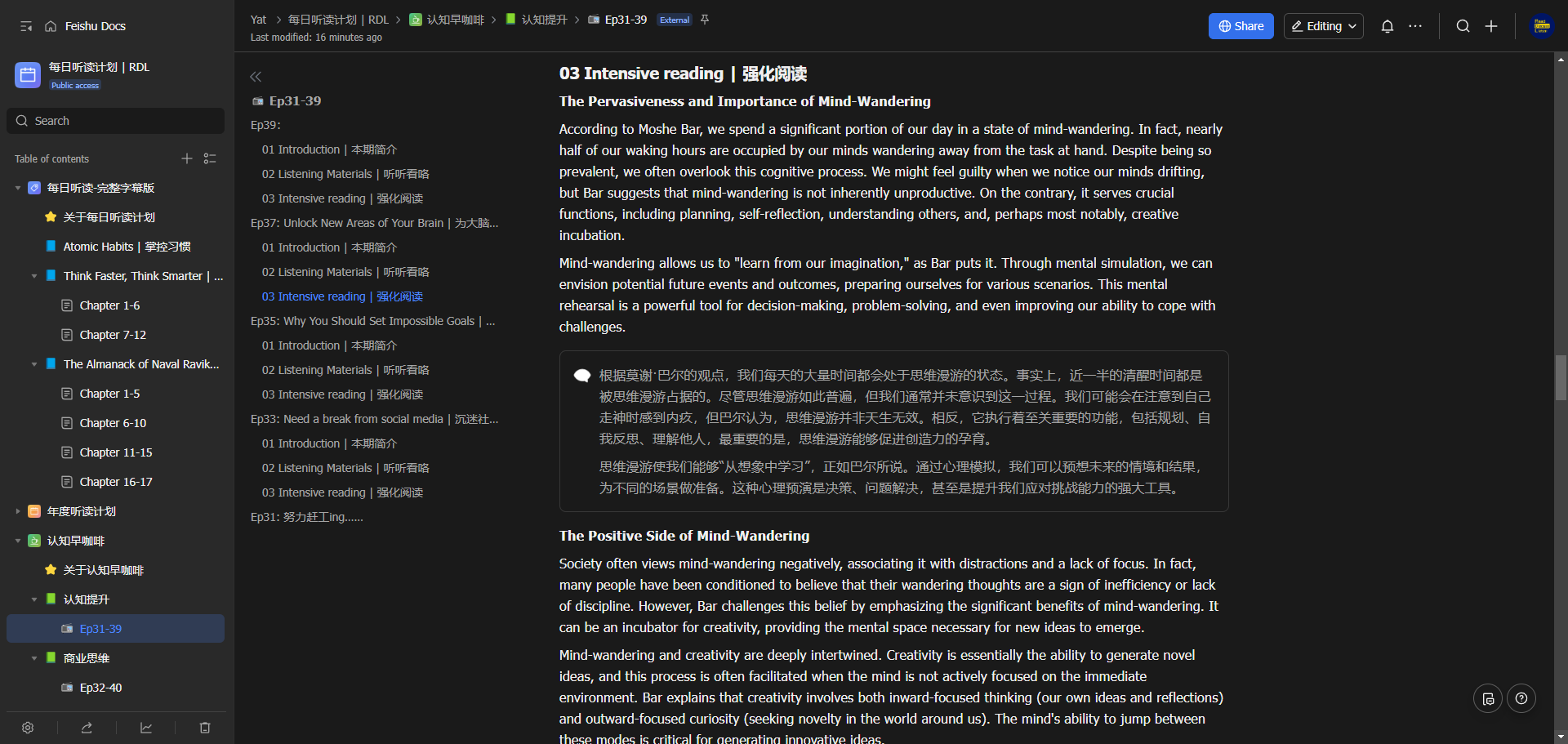Click the plus icon to create new
Screen dimensions: 1568x744
click(x=1491, y=26)
